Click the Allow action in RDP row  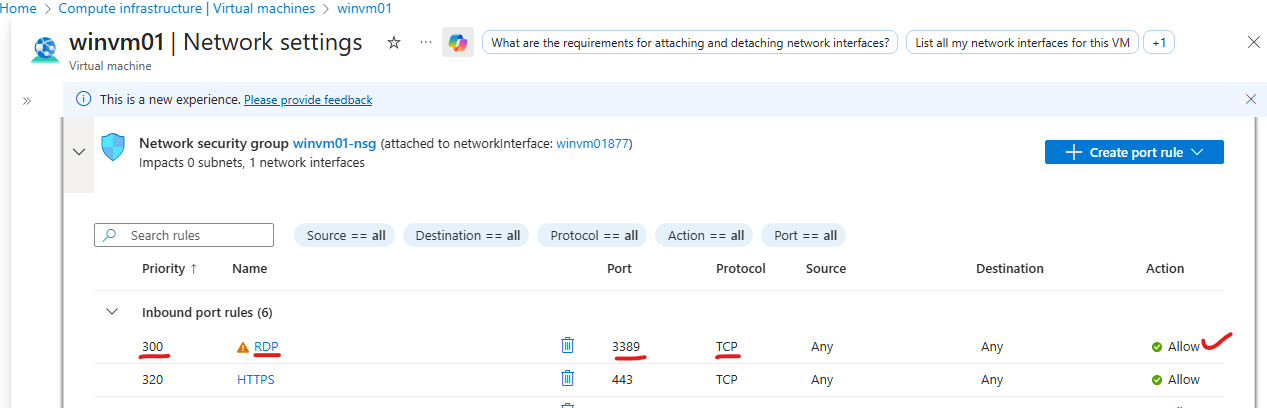pyautogui.click(x=1176, y=346)
